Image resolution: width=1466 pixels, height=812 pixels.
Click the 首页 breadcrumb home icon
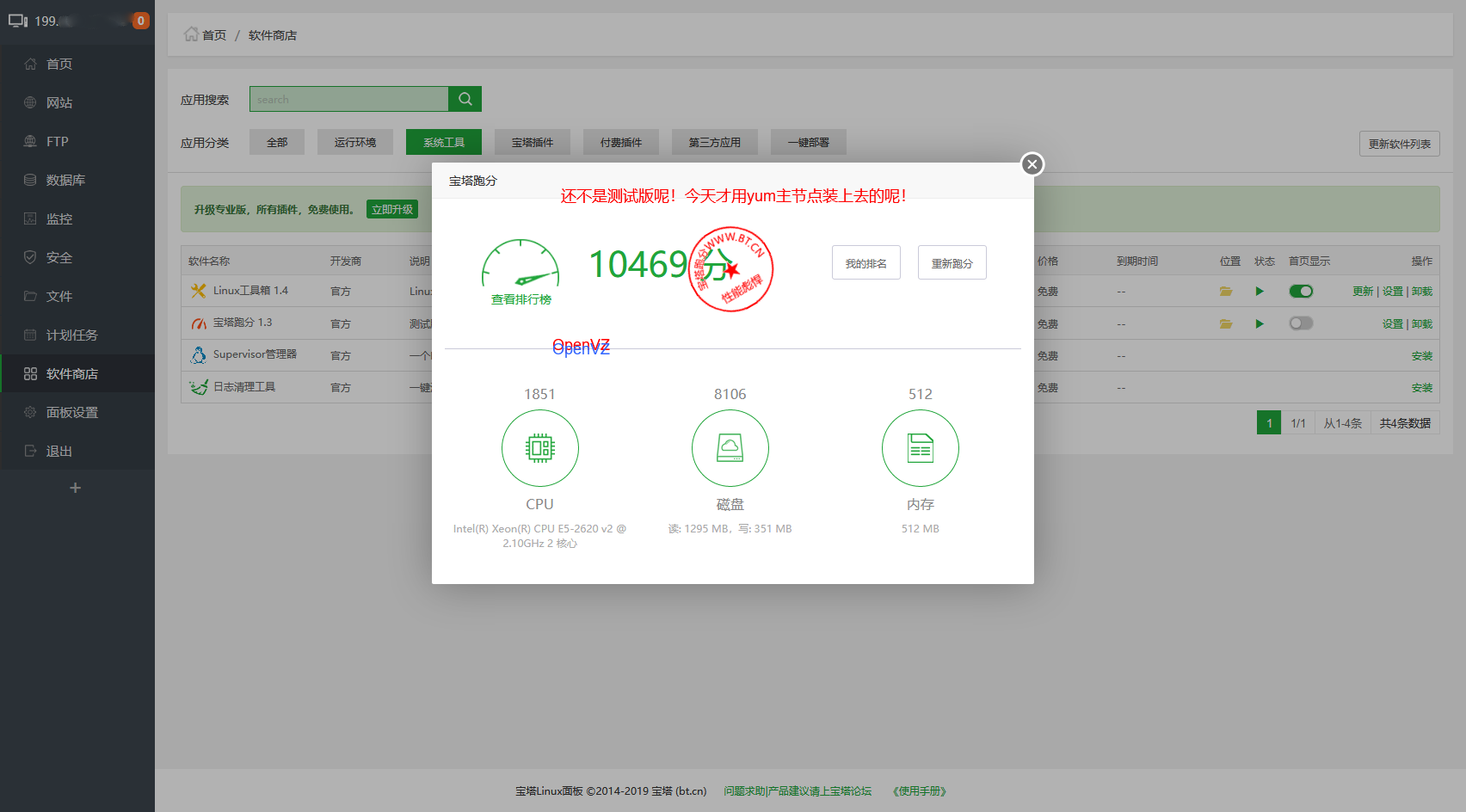pyautogui.click(x=191, y=34)
